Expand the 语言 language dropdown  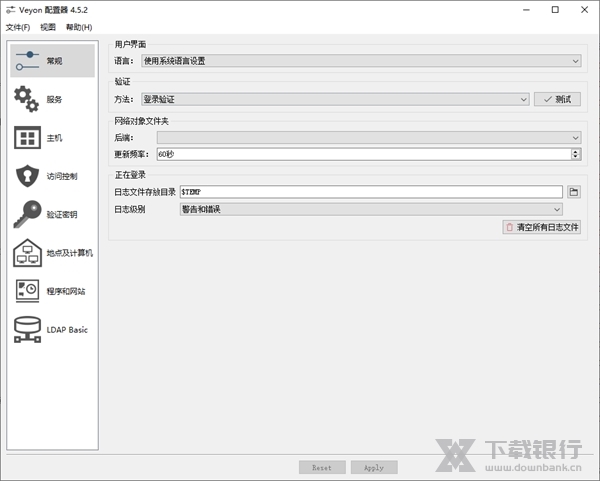pyautogui.click(x=361, y=61)
